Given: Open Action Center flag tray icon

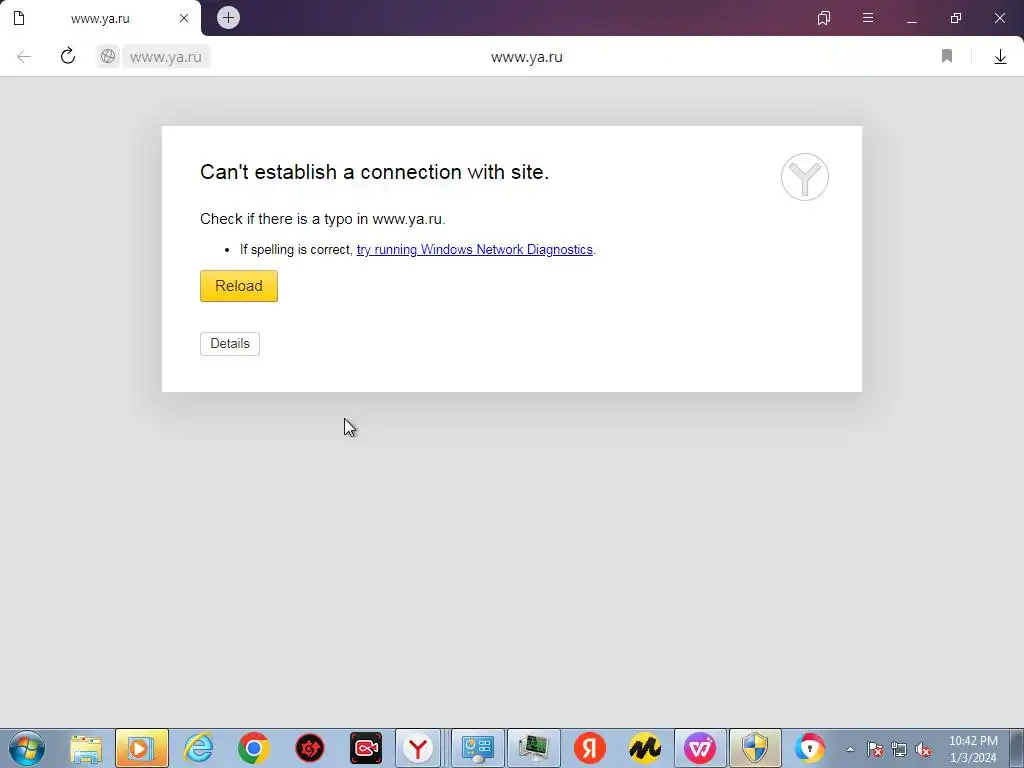Looking at the screenshot, I should [x=875, y=750].
